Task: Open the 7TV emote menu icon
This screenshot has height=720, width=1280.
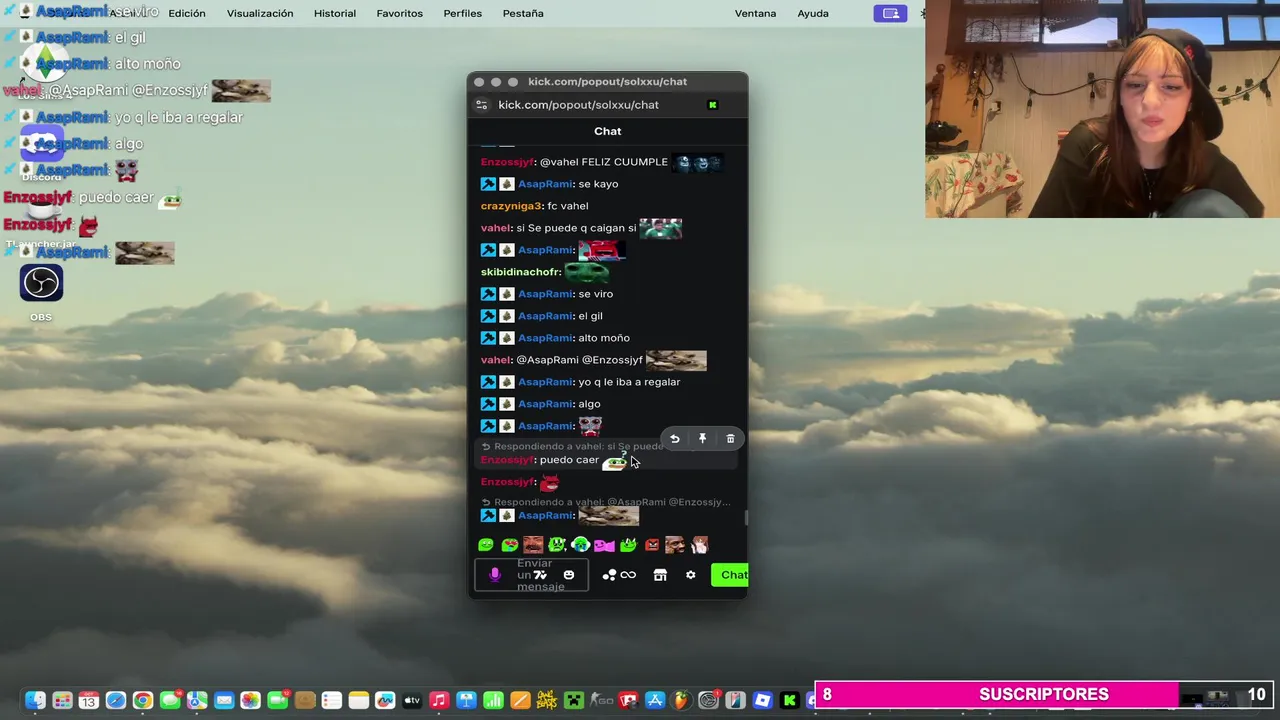Action: tap(541, 575)
